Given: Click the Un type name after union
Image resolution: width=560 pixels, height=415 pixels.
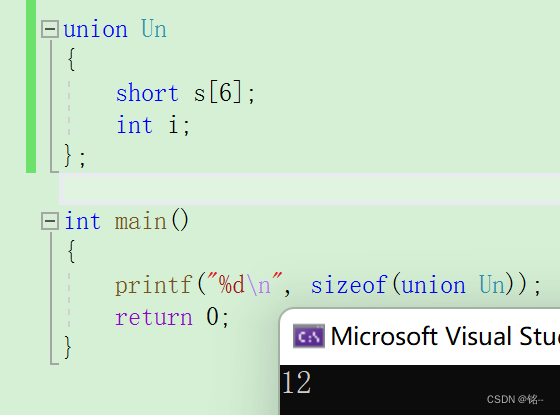Looking at the screenshot, I should (x=154, y=29).
